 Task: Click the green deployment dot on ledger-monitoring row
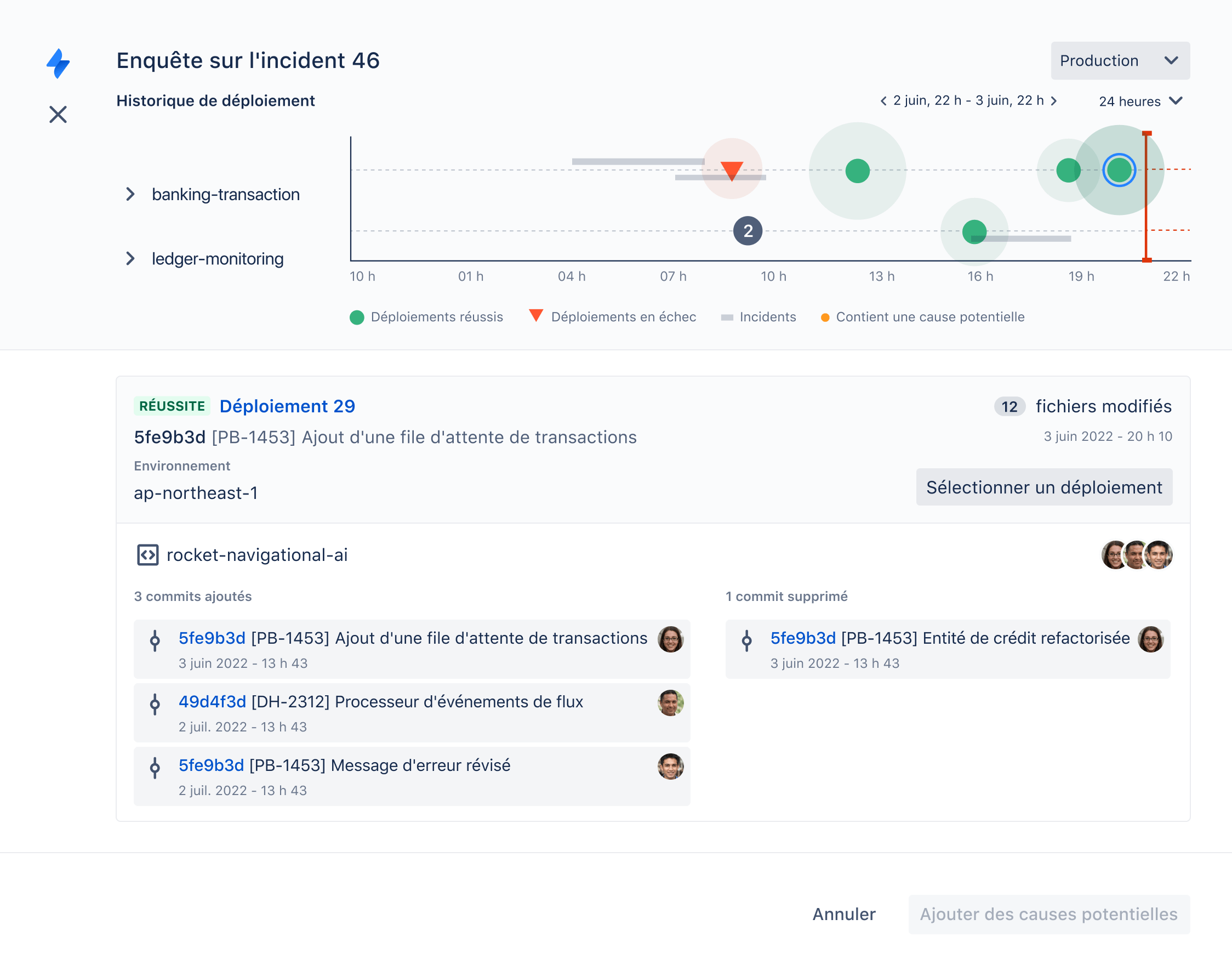(x=974, y=231)
